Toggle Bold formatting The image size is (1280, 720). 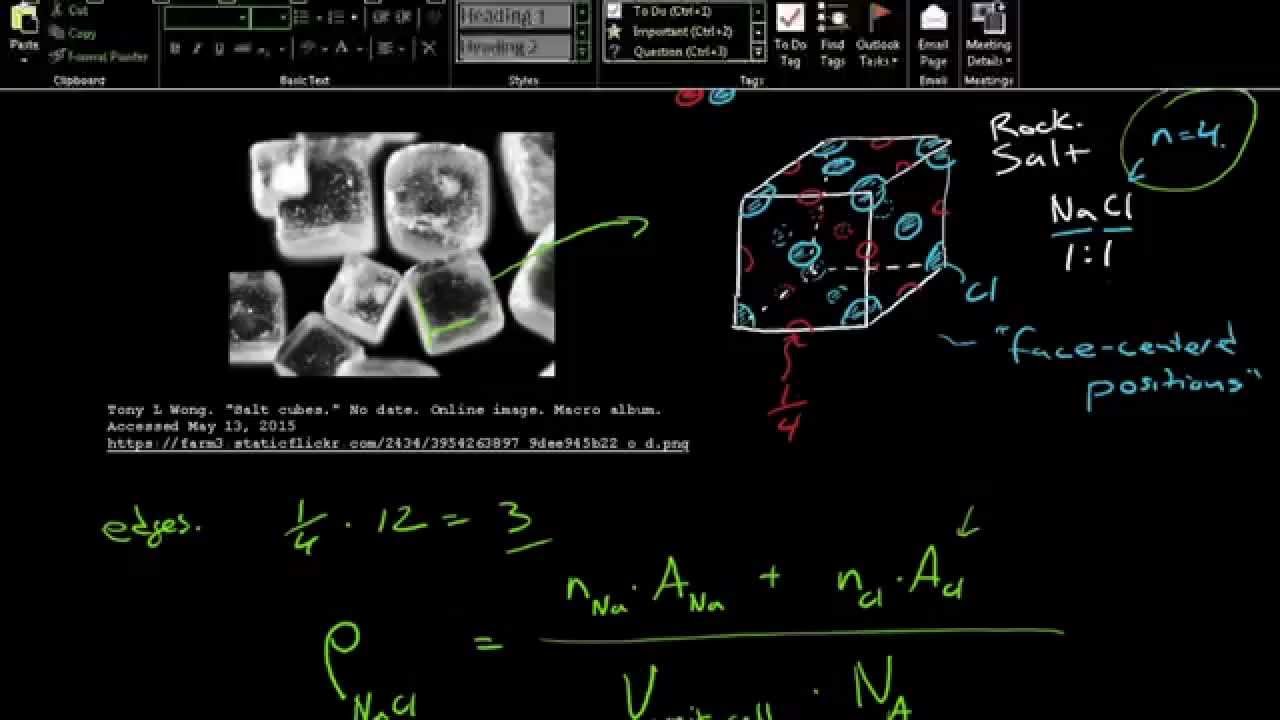(x=175, y=48)
